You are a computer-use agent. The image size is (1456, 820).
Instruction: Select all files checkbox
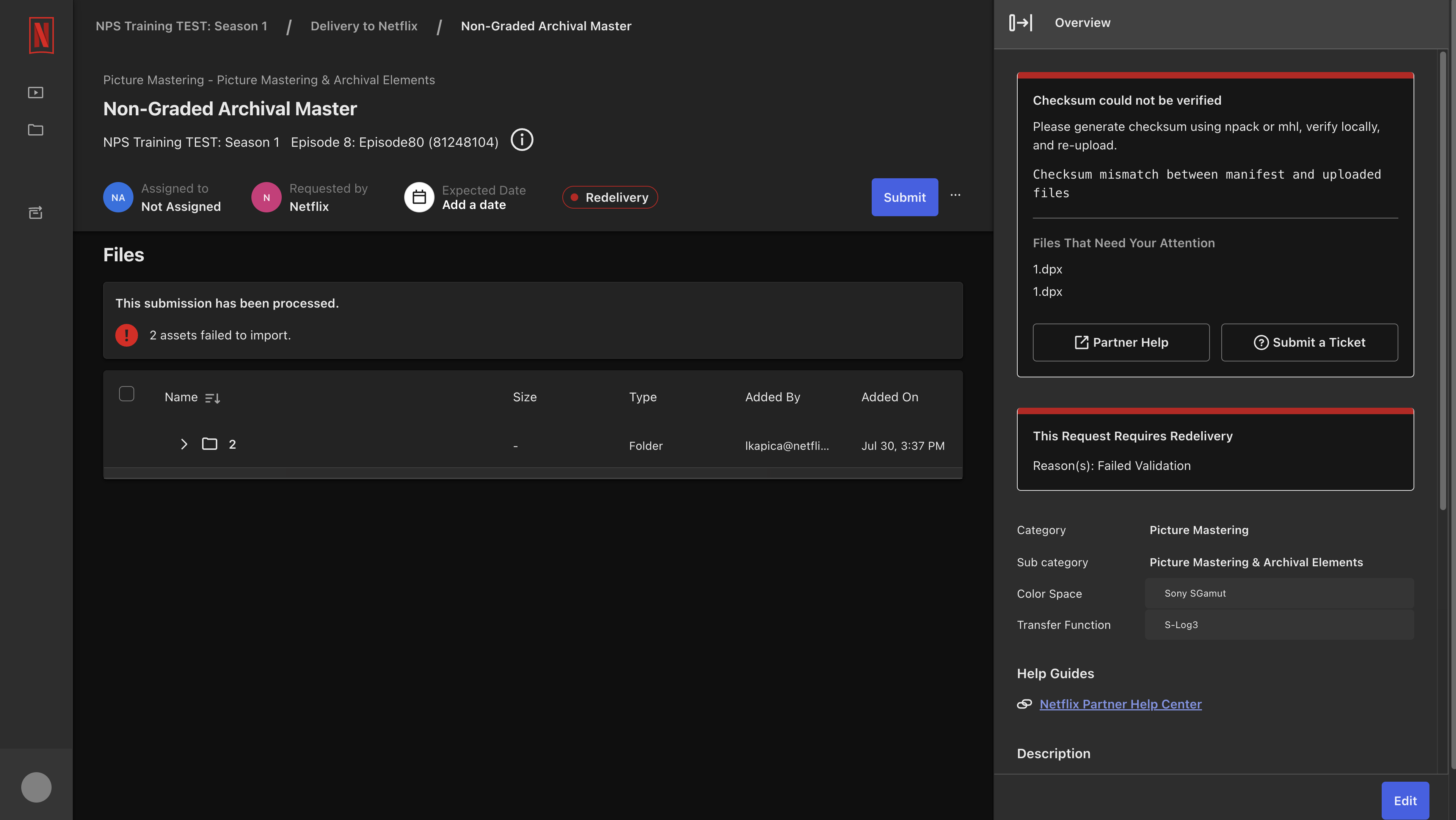pos(127,394)
